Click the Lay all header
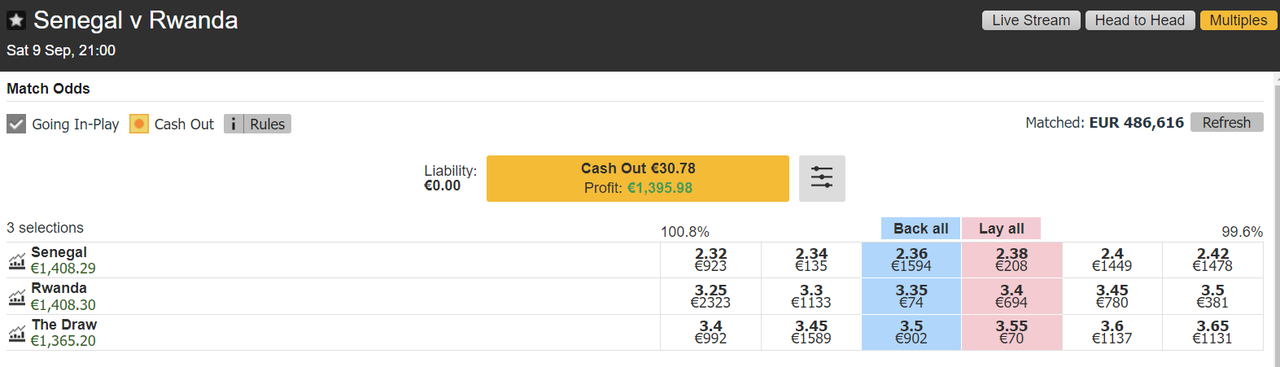 pos(1001,228)
